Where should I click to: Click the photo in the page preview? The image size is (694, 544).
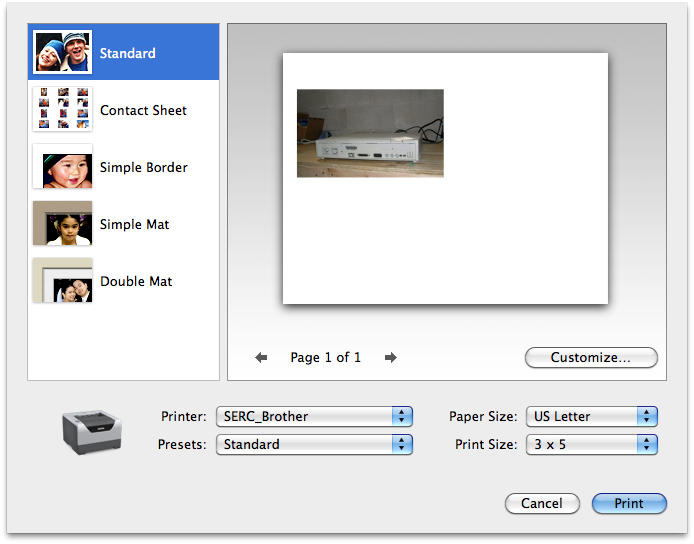tap(370, 133)
